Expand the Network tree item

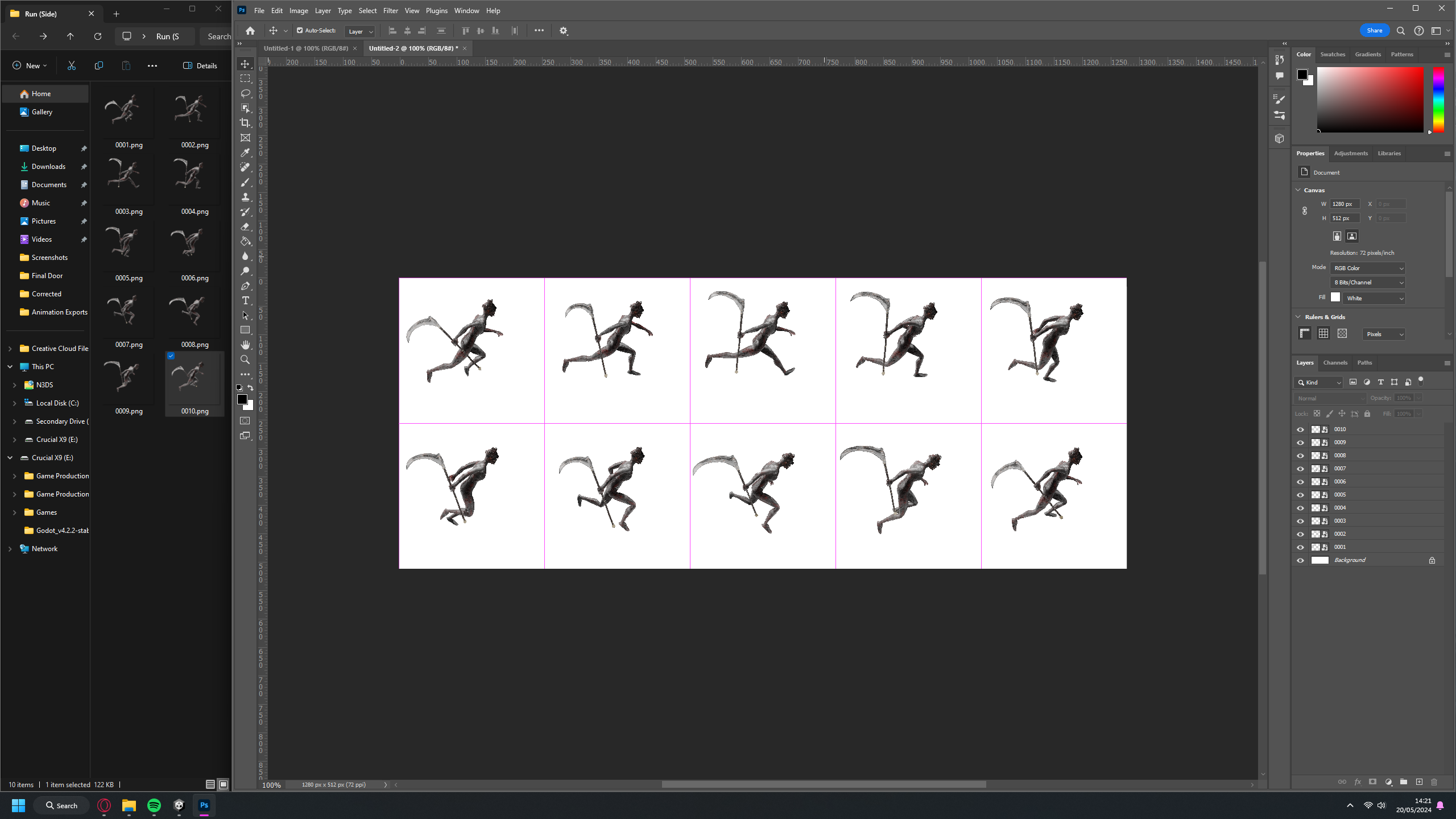[10, 549]
